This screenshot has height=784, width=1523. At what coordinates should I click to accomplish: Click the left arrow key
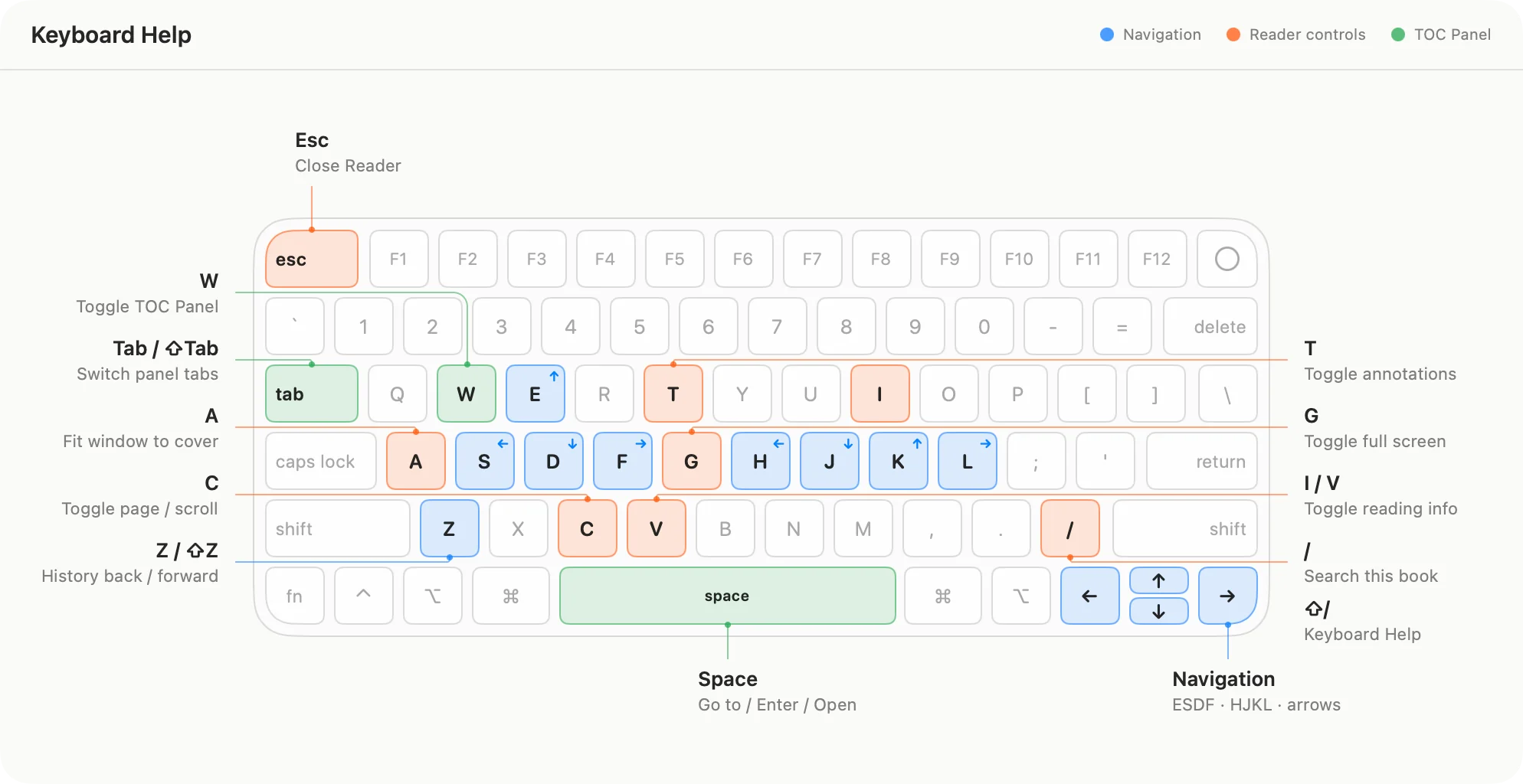1090,596
